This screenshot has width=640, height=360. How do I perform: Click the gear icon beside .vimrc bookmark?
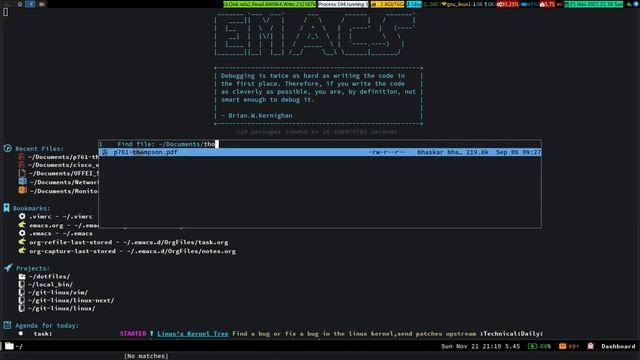[x=22, y=216]
